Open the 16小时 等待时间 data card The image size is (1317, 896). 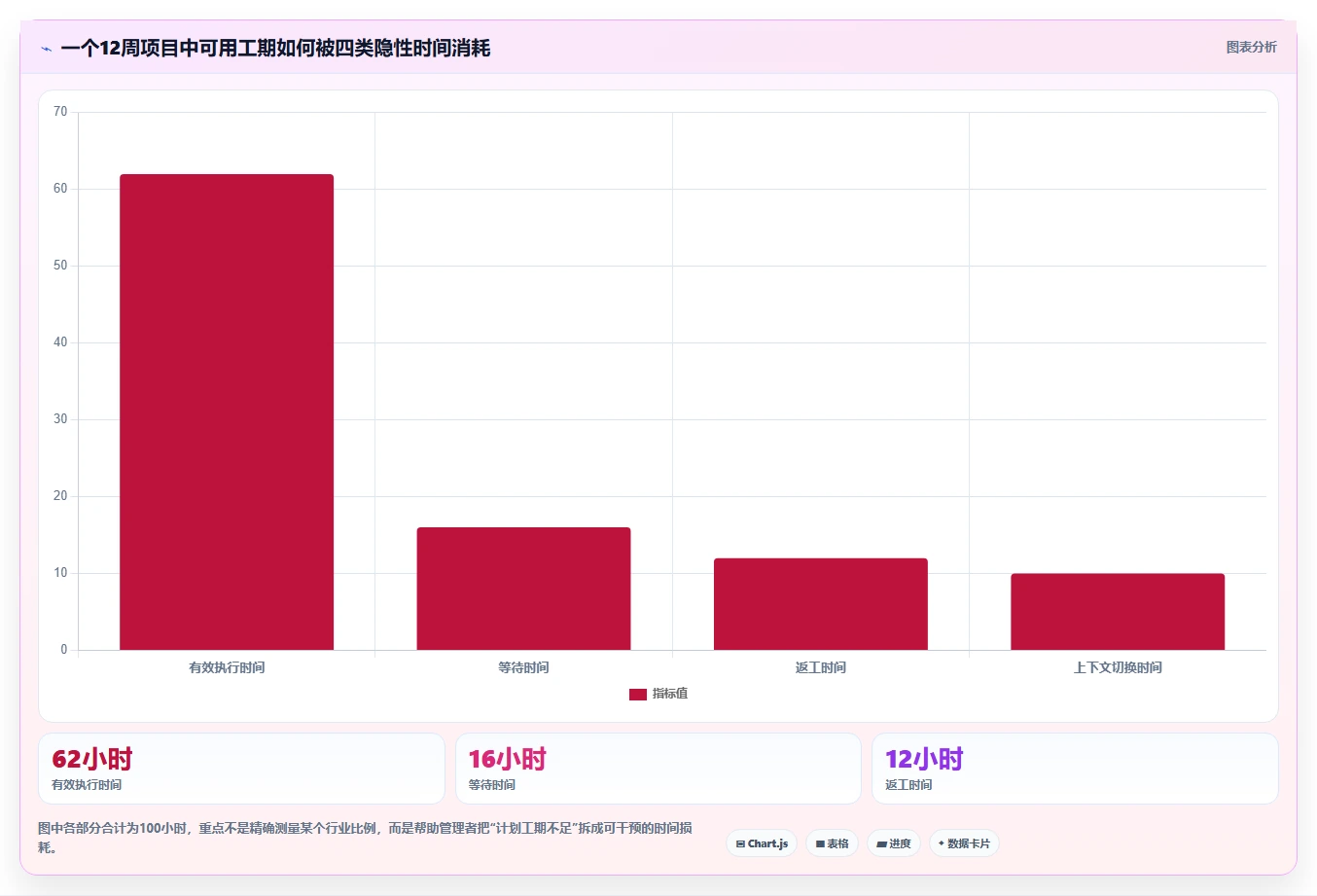tap(658, 769)
